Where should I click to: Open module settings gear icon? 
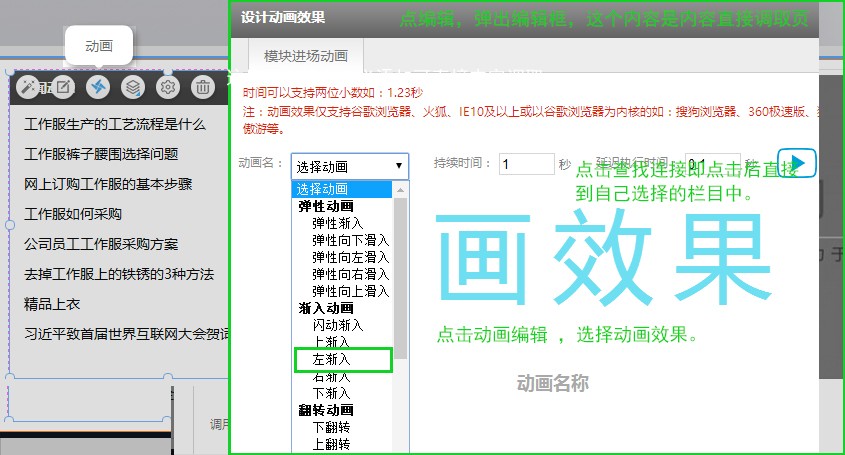pos(167,87)
